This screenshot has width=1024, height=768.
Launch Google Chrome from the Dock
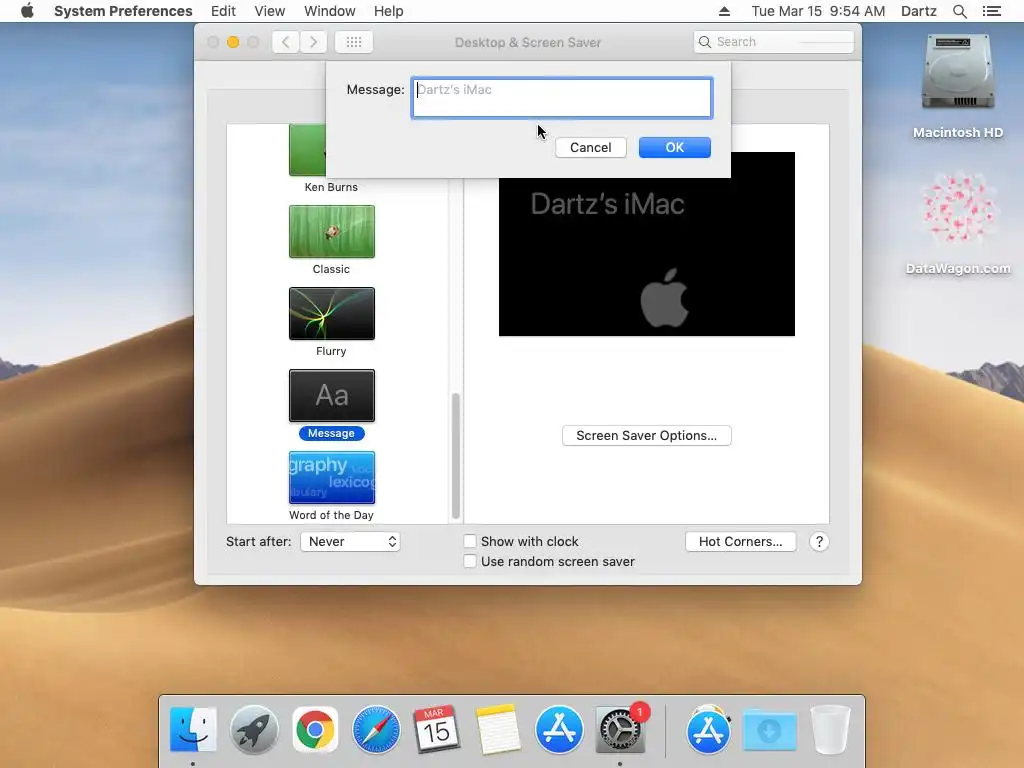point(315,729)
